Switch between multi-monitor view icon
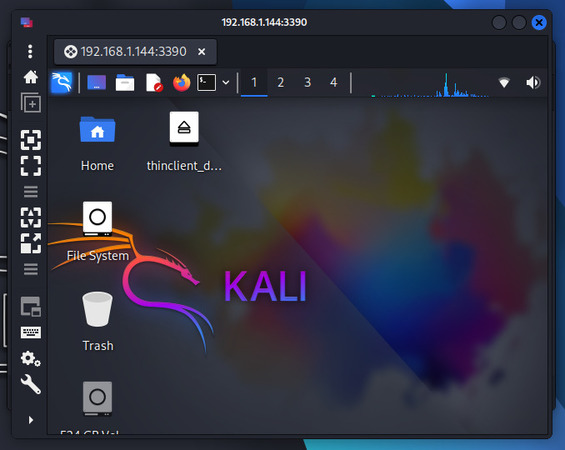 (31, 307)
